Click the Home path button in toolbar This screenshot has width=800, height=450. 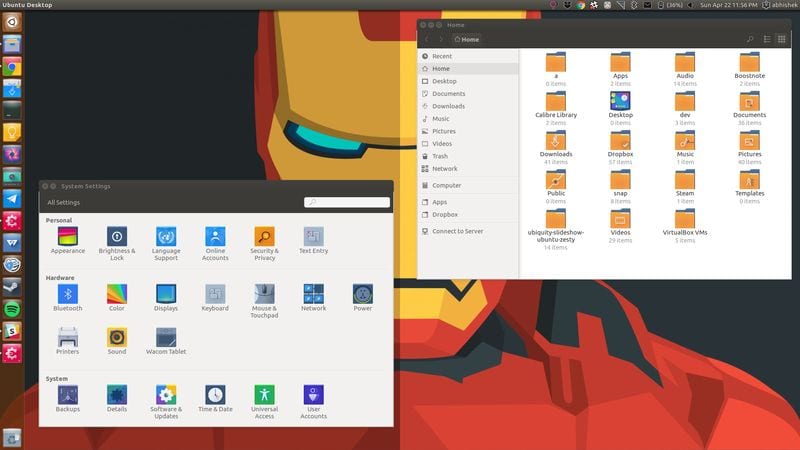pyautogui.click(x=466, y=39)
